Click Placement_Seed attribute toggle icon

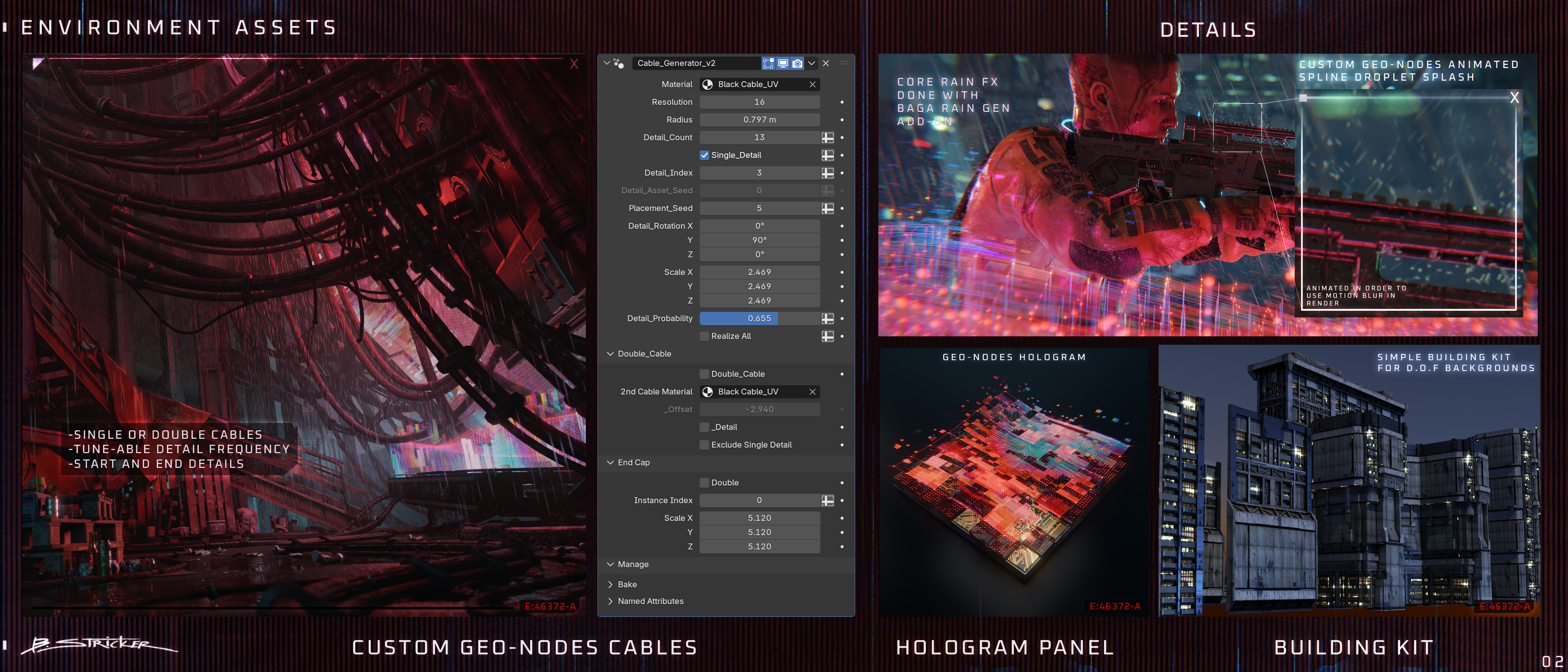827,208
